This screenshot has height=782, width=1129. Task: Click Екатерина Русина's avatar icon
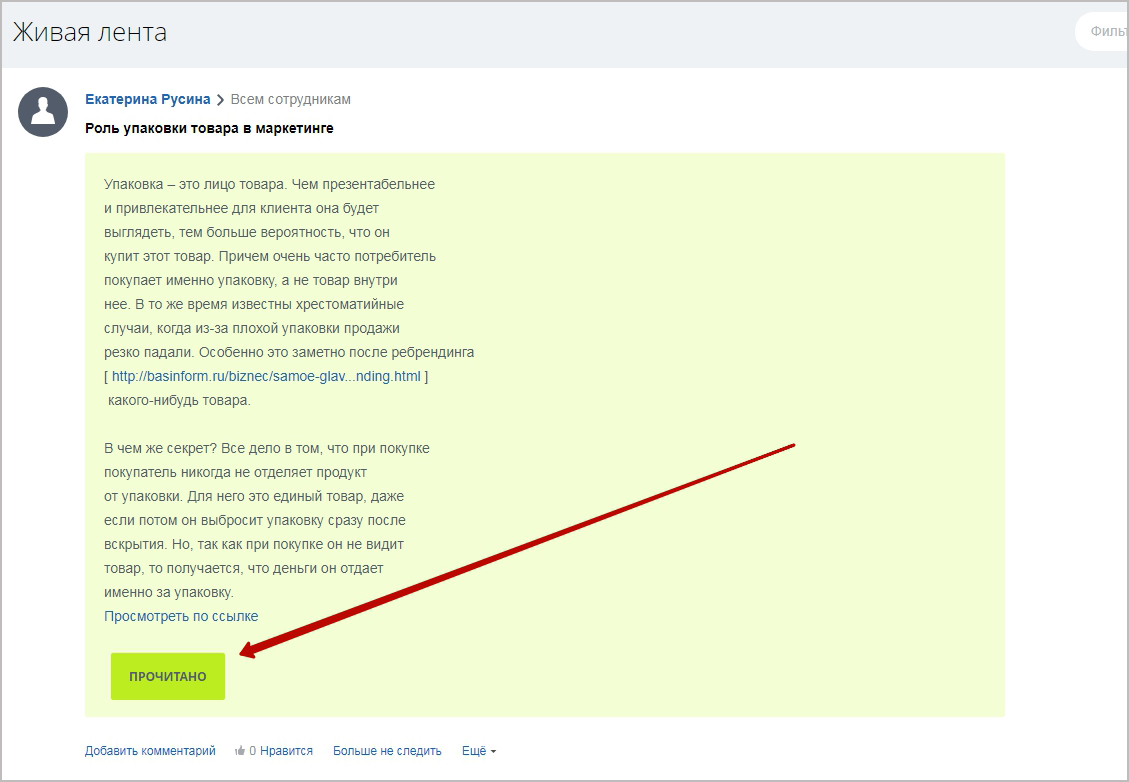(x=43, y=112)
